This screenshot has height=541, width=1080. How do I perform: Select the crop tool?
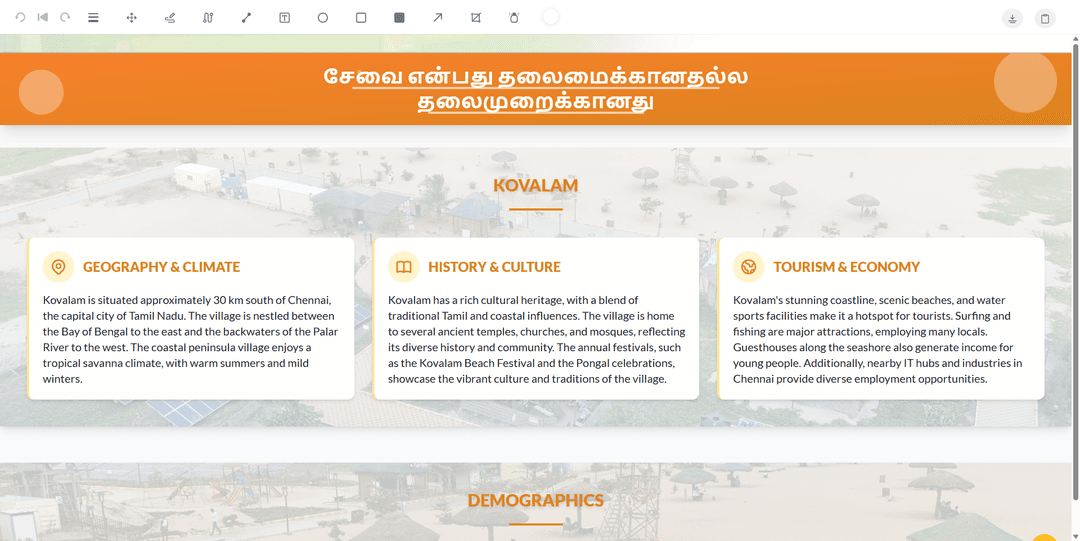tap(475, 18)
